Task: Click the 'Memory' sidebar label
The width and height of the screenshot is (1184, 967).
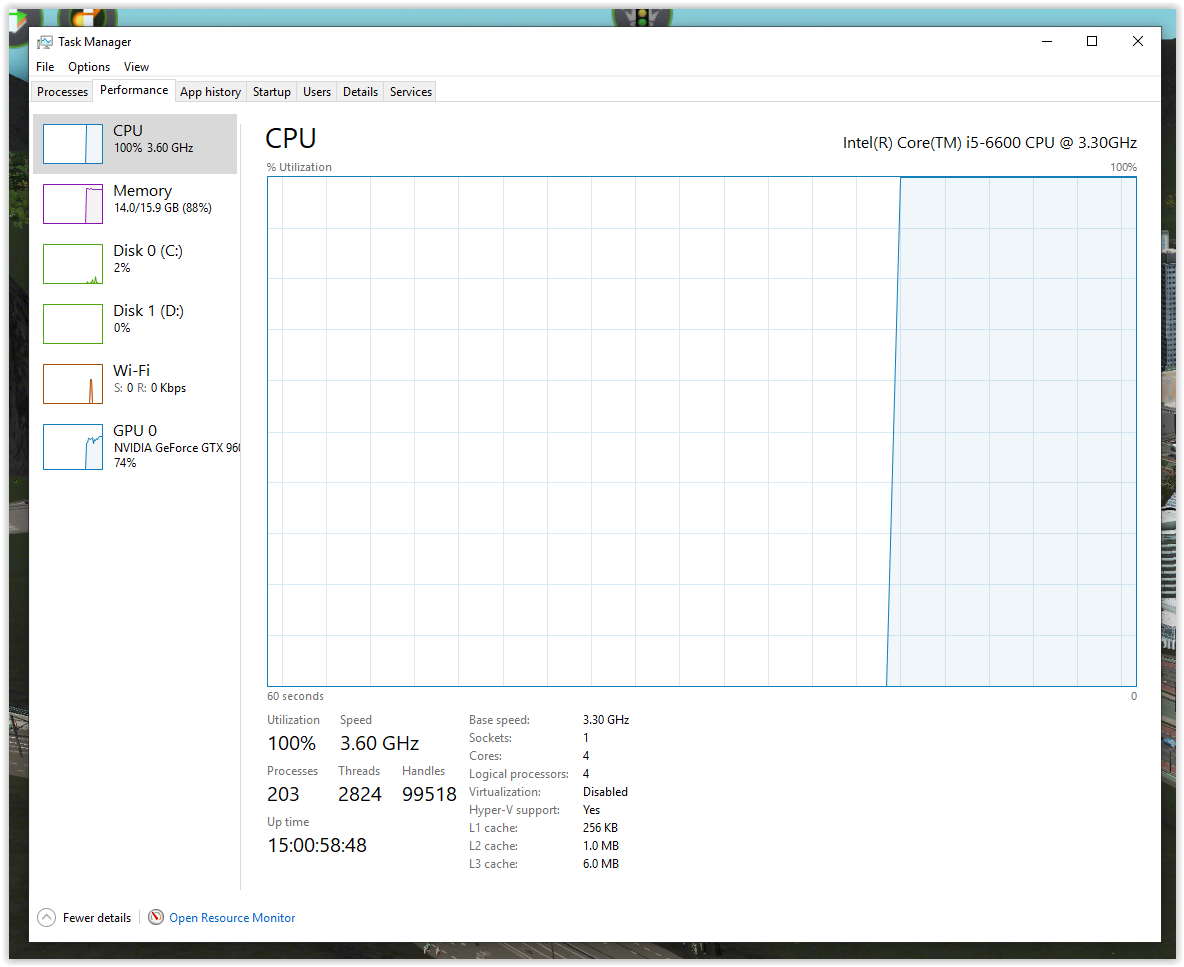Action: coord(143,191)
